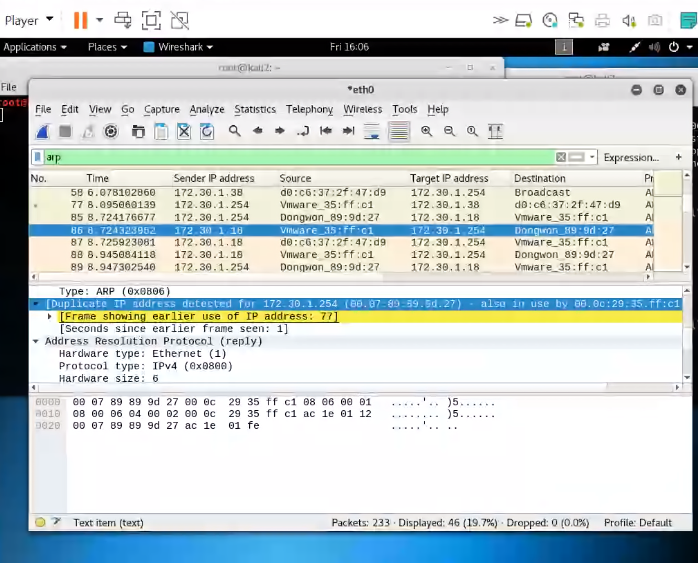Click the resize columns toolbar icon

click(x=495, y=131)
